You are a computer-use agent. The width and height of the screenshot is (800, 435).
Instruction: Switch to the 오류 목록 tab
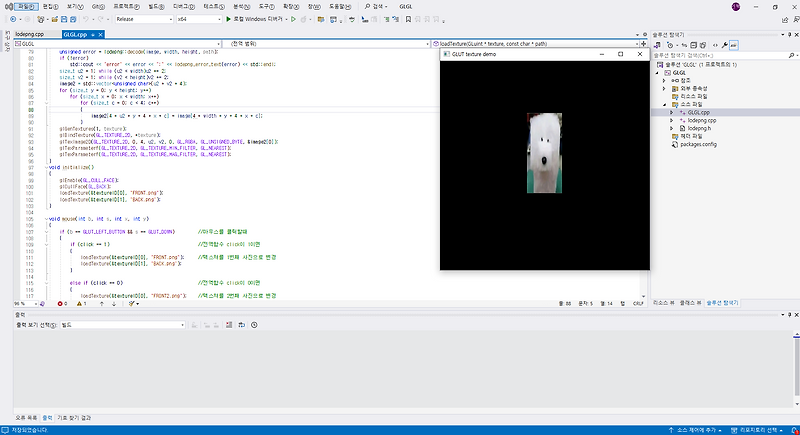coord(26,416)
